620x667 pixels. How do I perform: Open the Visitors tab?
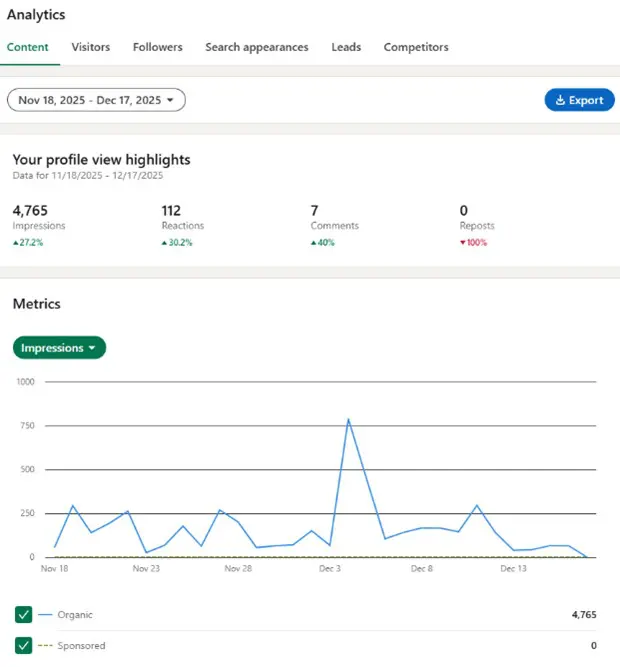(x=91, y=47)
